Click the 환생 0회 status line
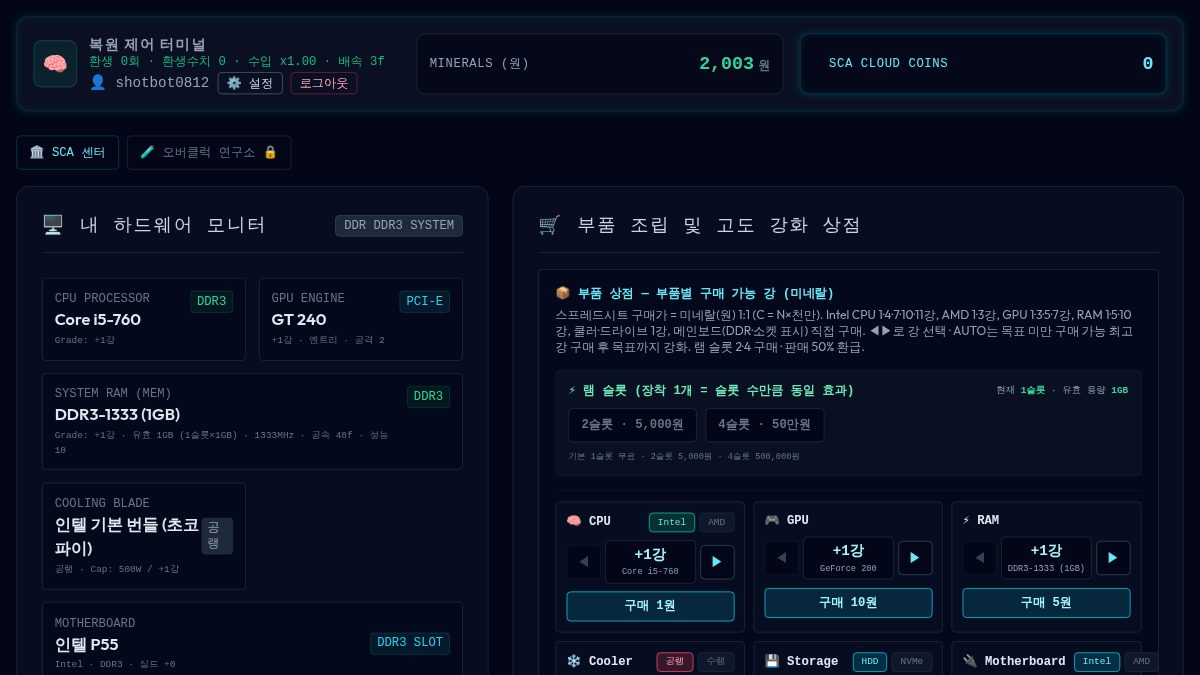Viewport: 1200px width, 675px height. (237, 62)
